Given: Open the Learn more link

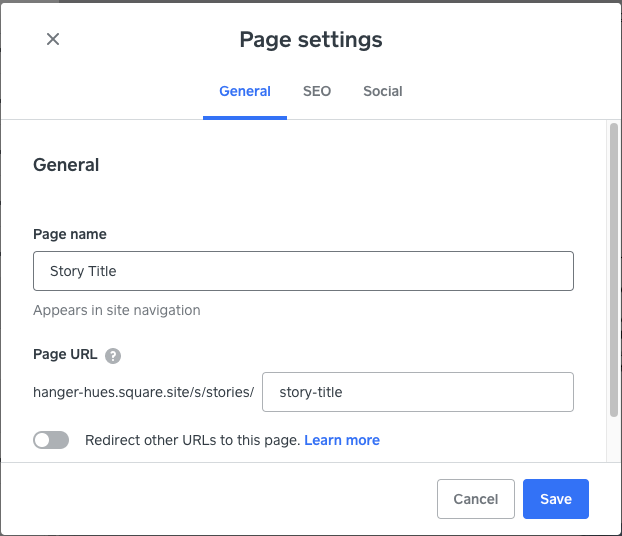Looking at the screenshot, I should 342,440.
